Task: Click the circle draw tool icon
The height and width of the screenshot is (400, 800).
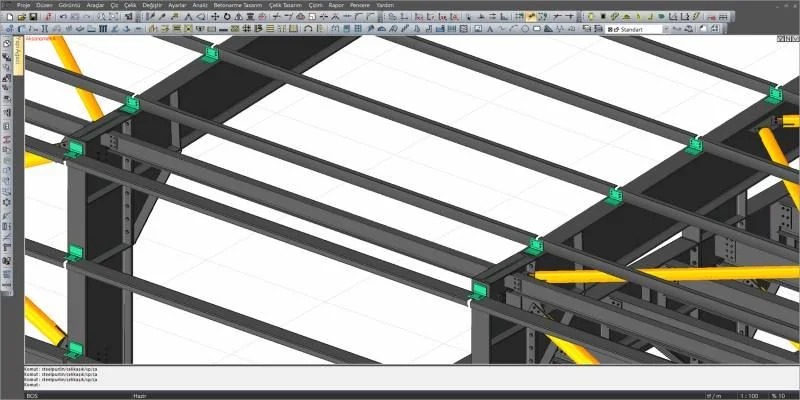Action: click(525, 29)
